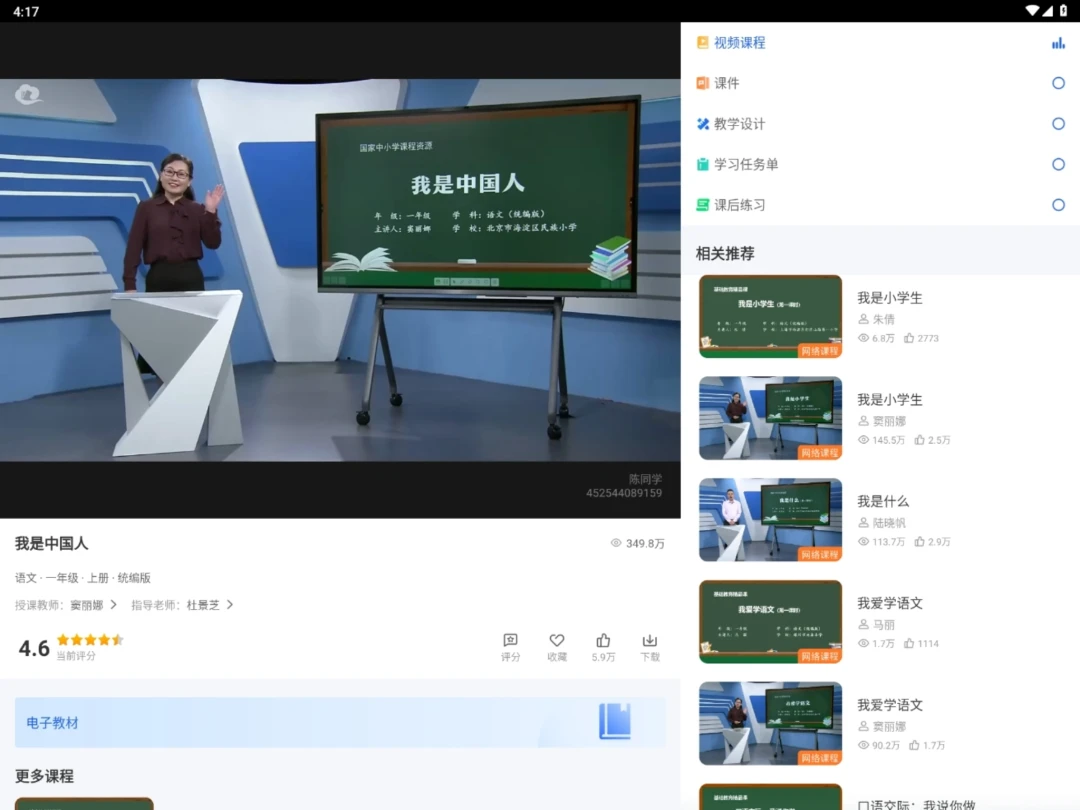
Task: Open 我爱学语文 thumbnail by 马丽
Action: [x=770, y=622]
